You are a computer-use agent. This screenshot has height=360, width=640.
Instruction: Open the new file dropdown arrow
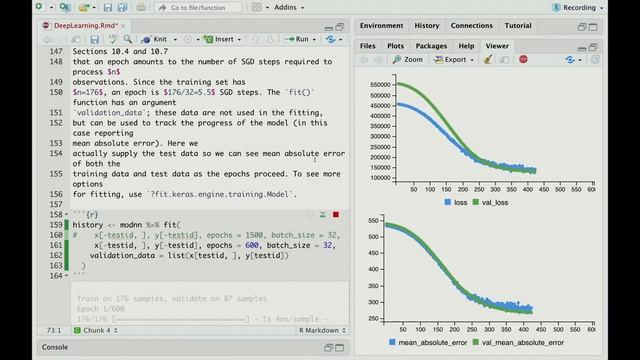pos(51,7)
